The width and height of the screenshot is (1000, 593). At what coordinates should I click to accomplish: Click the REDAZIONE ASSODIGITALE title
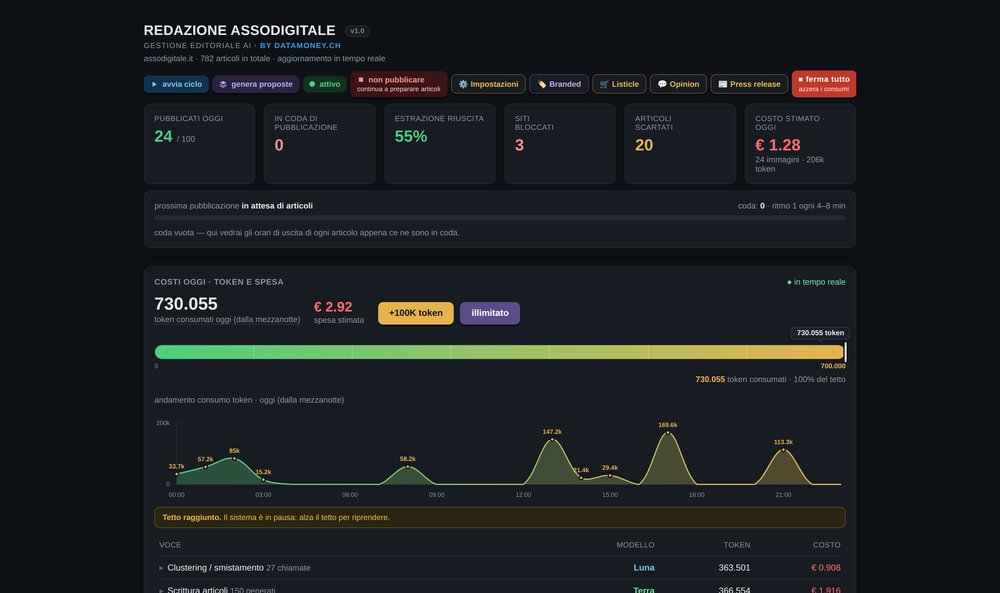pyautogui.click(x=239, y=31)
